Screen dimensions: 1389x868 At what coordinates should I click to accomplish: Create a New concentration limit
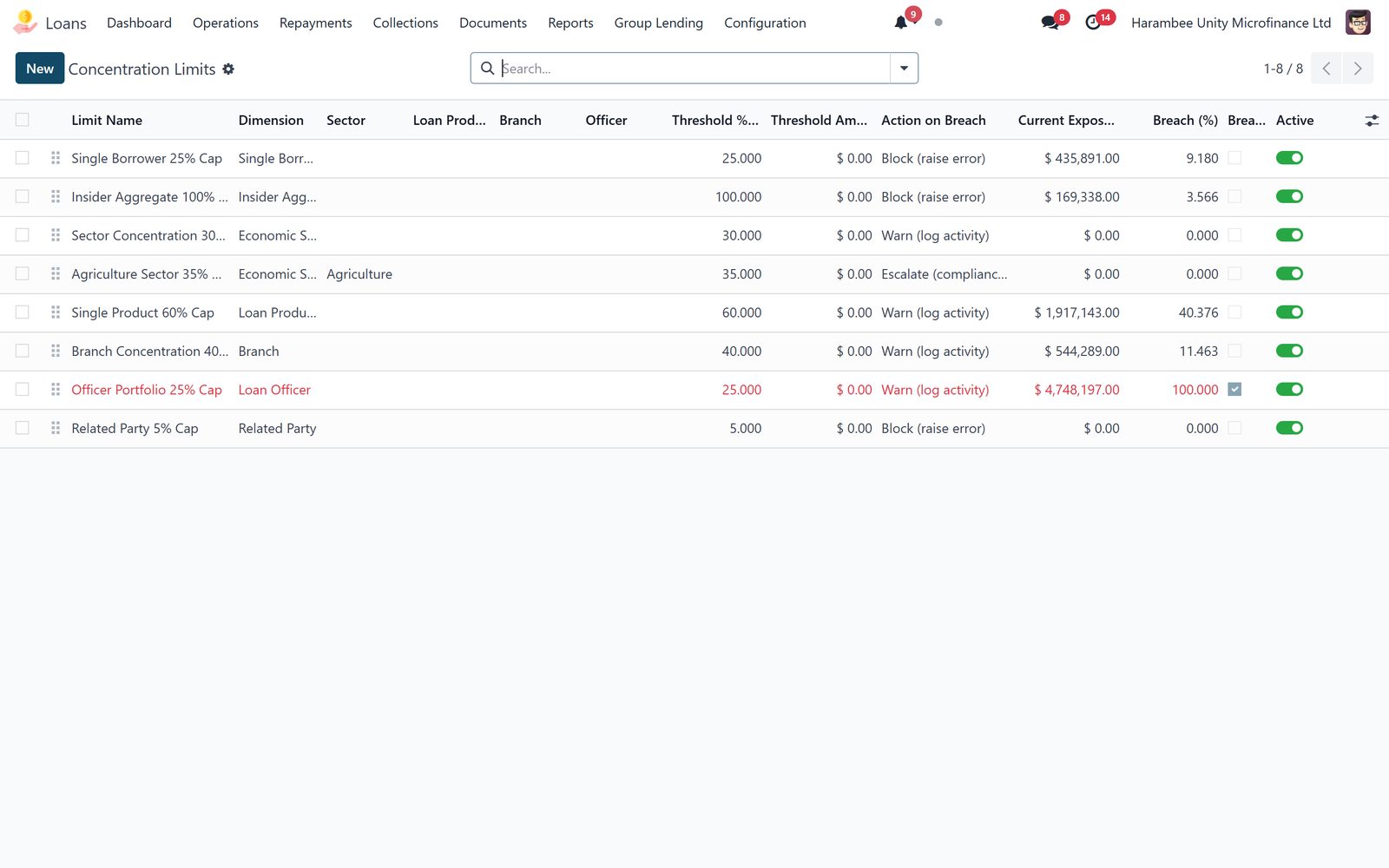(x=40, y=69)
